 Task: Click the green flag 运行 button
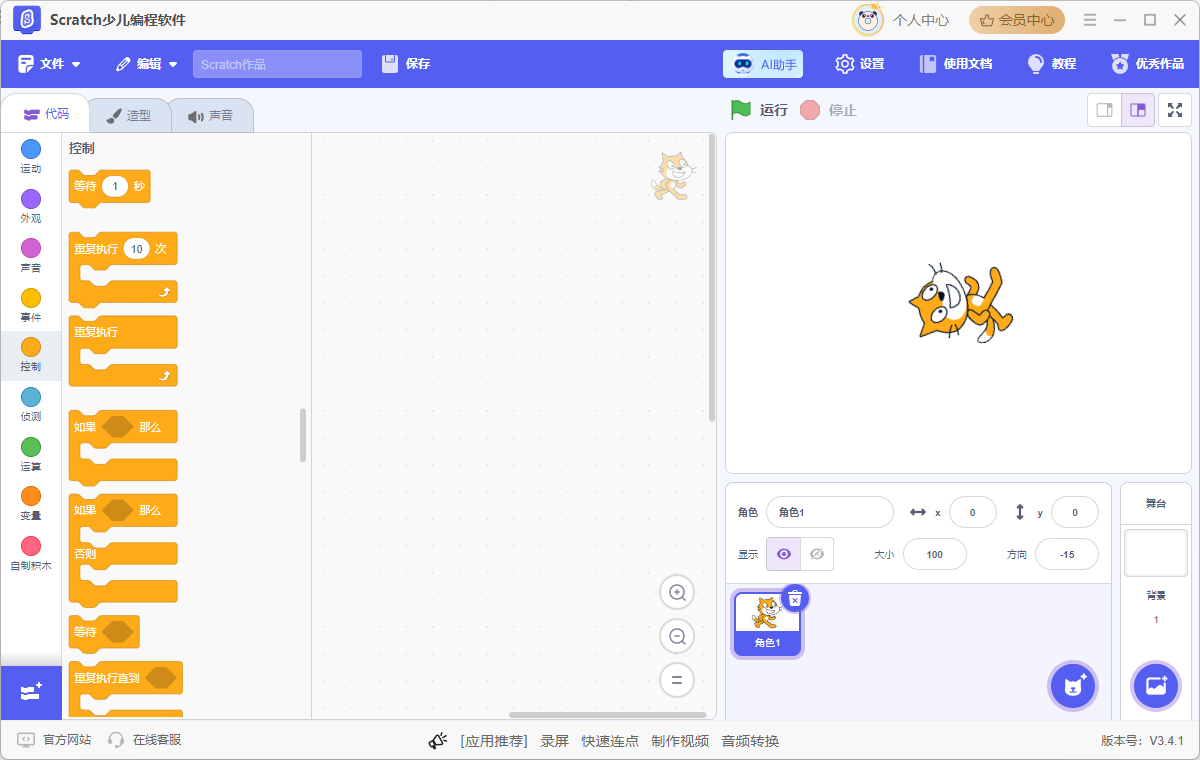coord(759,110)
